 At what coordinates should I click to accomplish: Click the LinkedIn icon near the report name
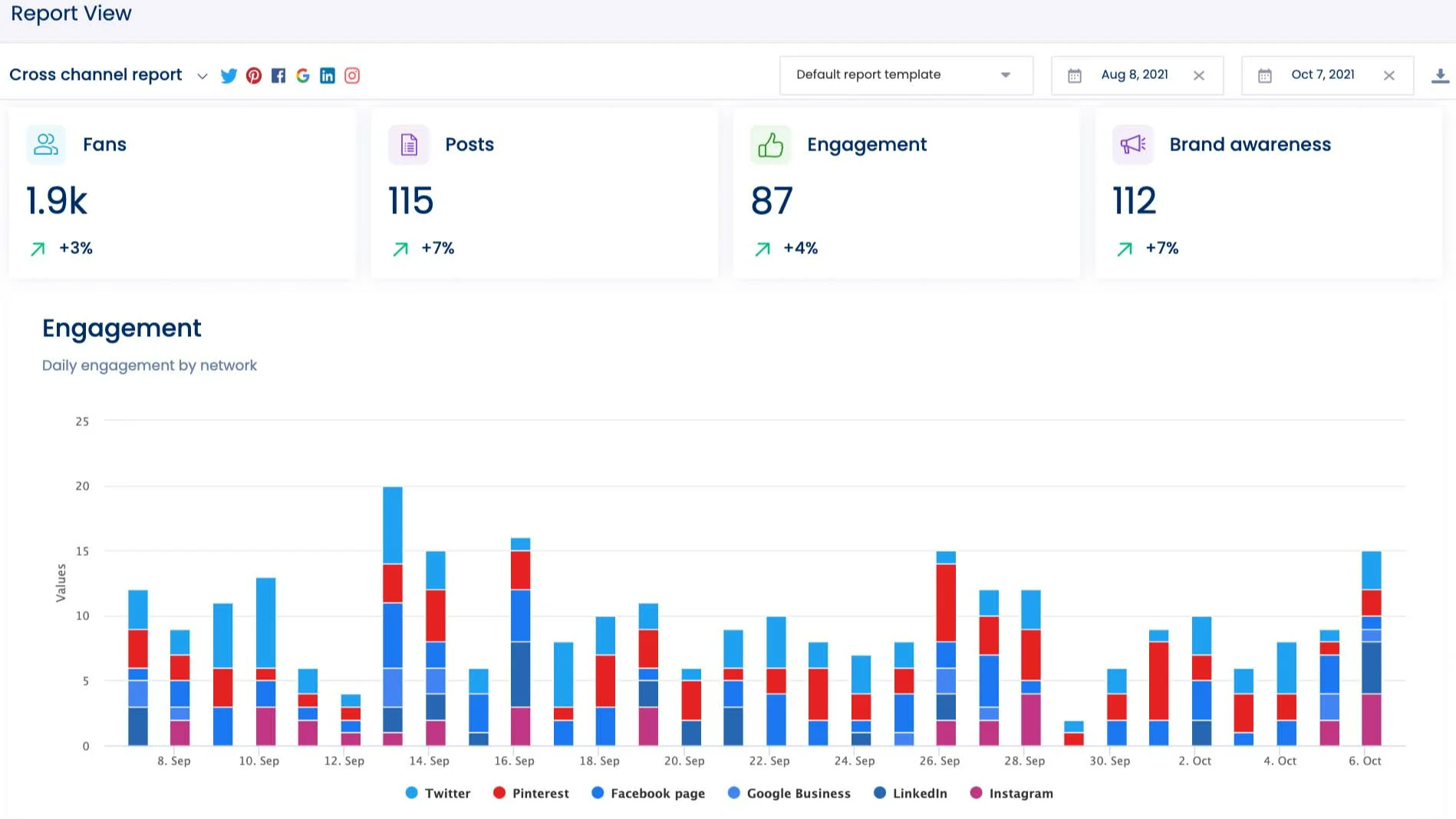[328, 75]
